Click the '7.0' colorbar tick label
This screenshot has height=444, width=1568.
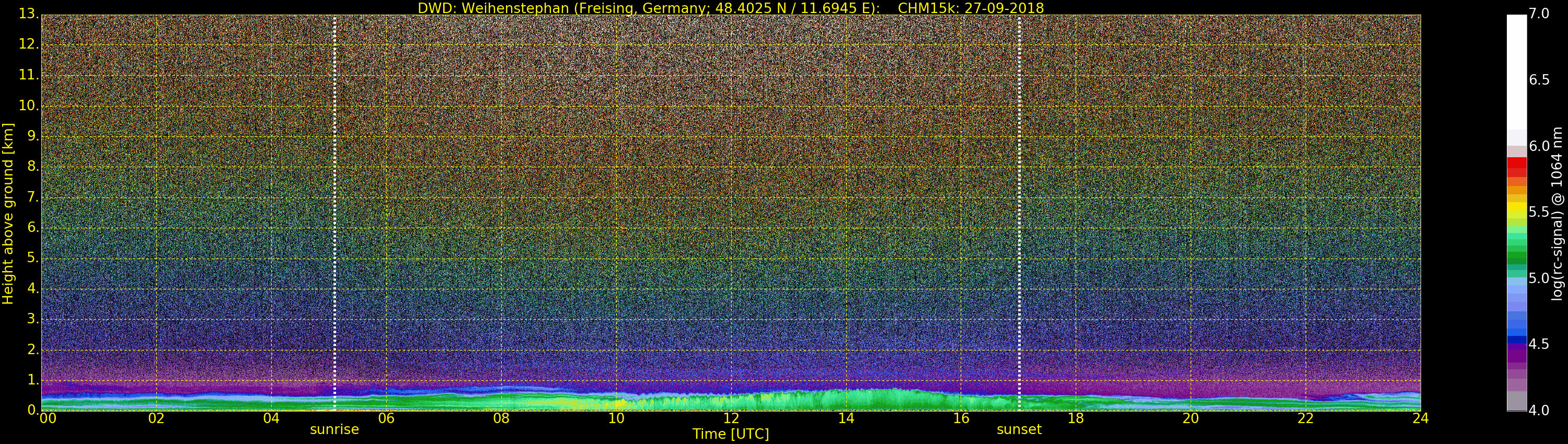[1539, 14]
